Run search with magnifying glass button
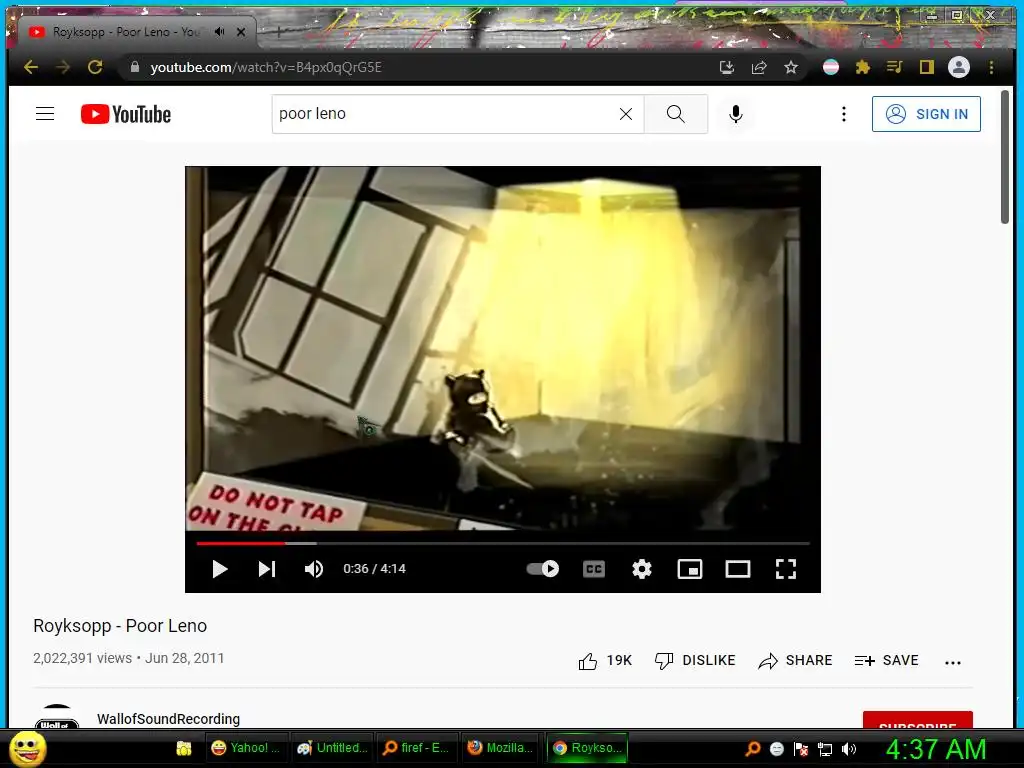The width and height of the screenshot is (1024, 768). pyautogui.click(x=676, y=114)
